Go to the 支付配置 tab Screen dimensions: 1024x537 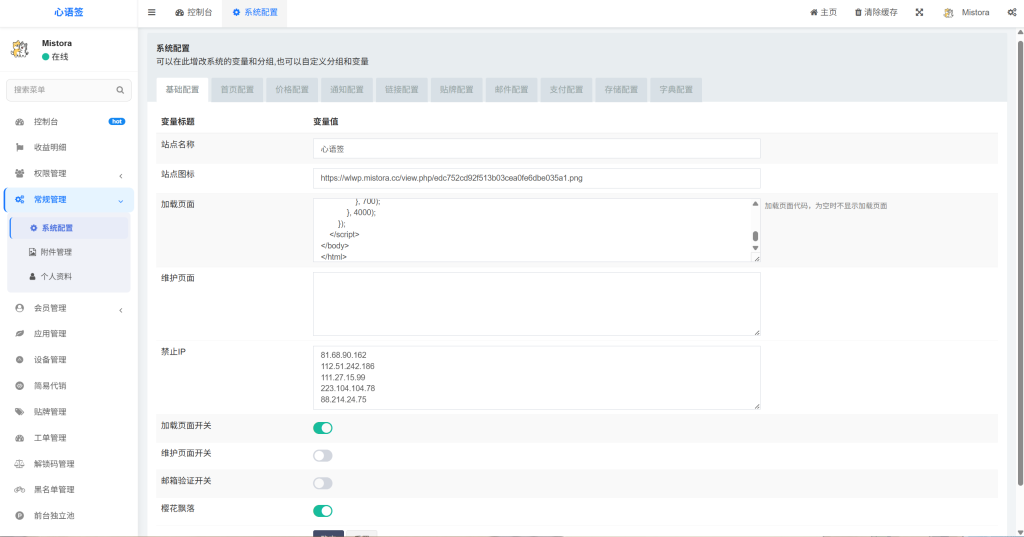pyautogui.click(x=566, y=90)
